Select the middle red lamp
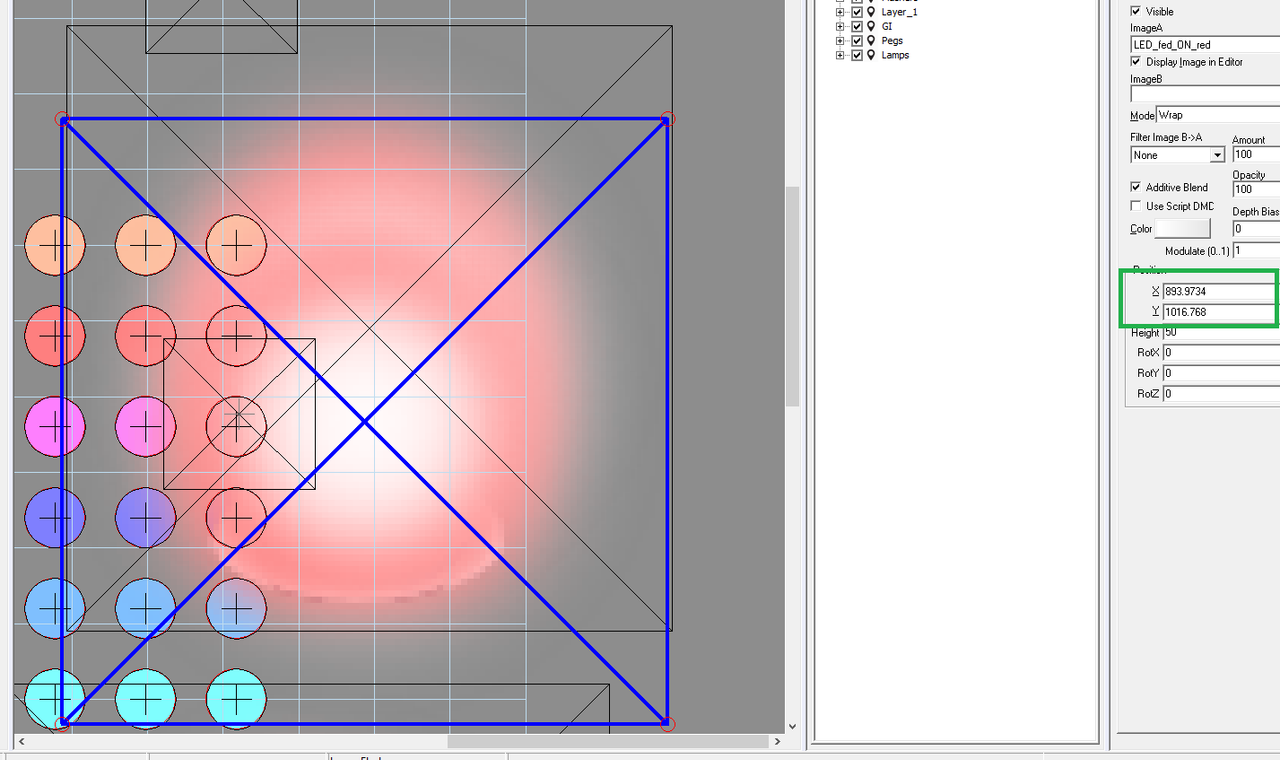The height and width of the screenshot is (760, 1280). click(146, 336)
